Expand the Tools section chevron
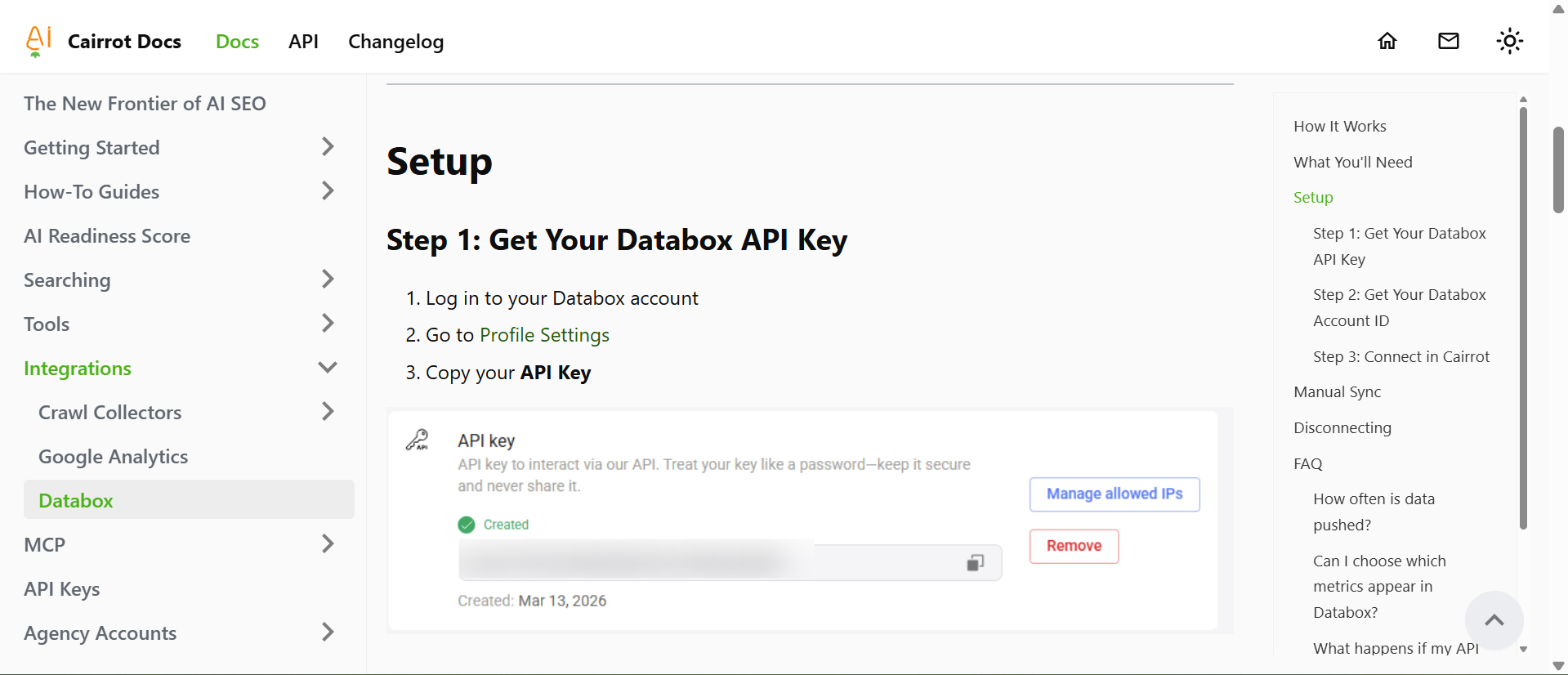The height and width of the screenshot is (675, 1568). pos(328,324)
